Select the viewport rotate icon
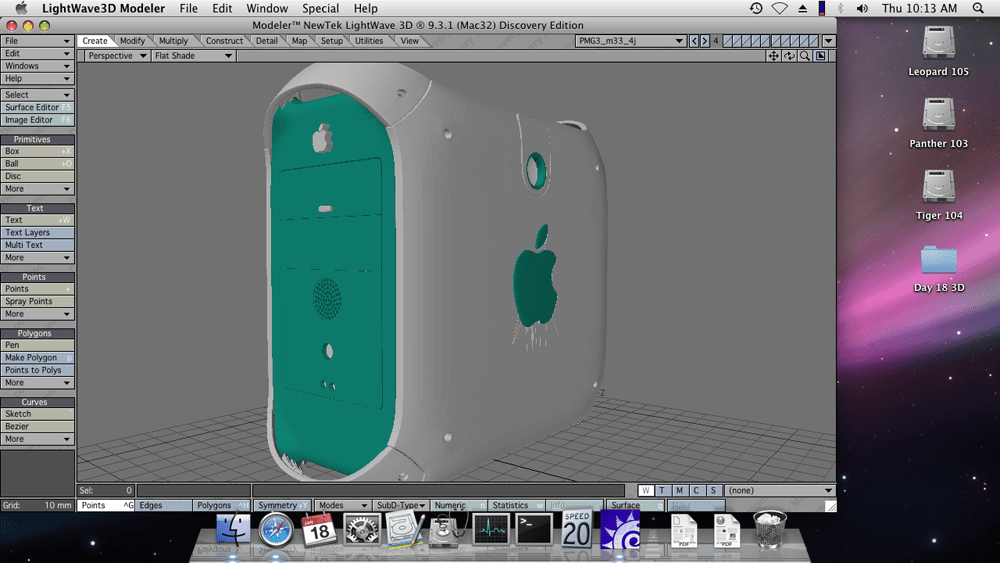Viewport: 1000px width, 563px height. (x=789, y=56)
